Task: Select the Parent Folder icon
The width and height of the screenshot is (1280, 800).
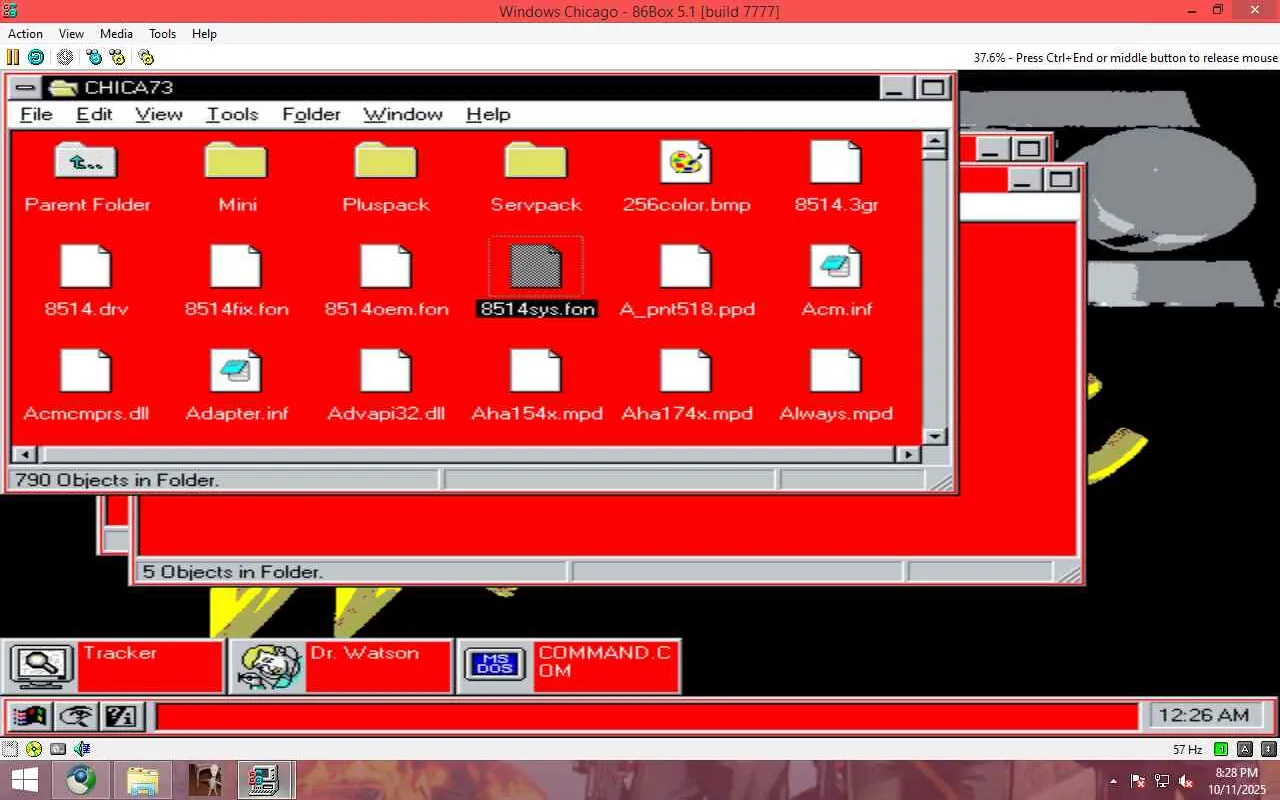Action: [86, 161]
